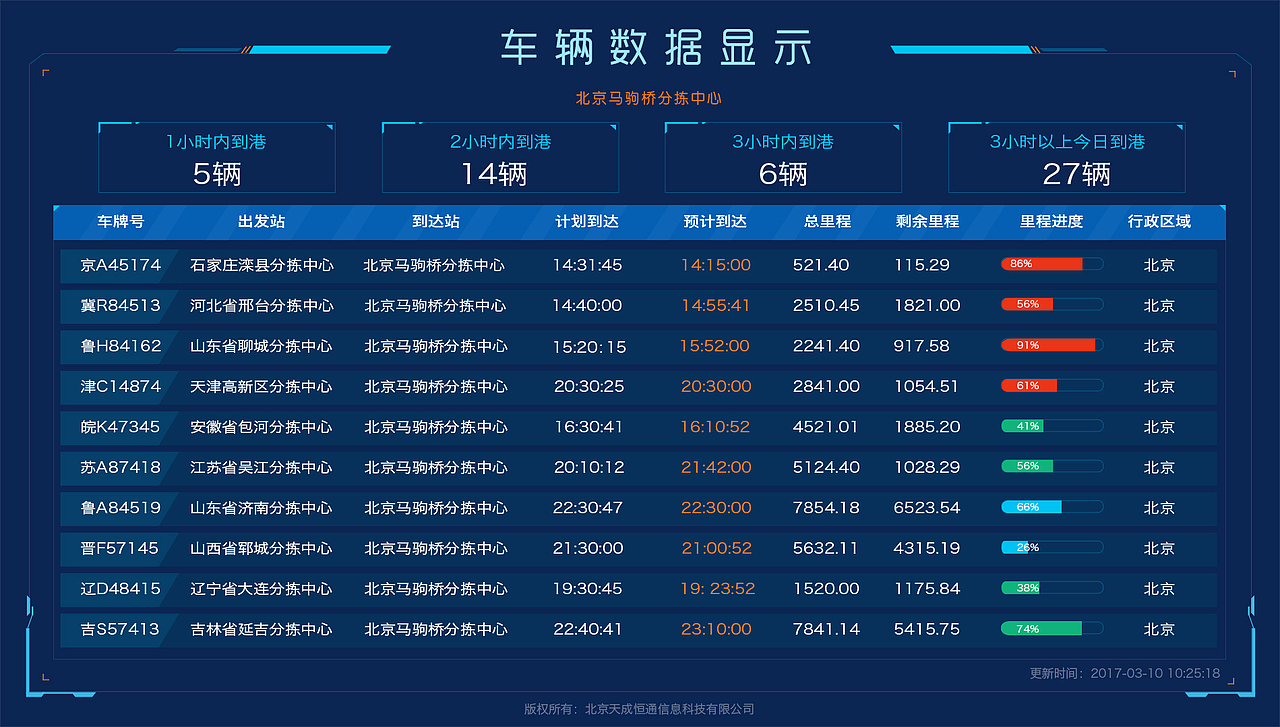Click total mileage value 7854.18
The height and width of the screenshot is (727, 1280).
[826, 508]
